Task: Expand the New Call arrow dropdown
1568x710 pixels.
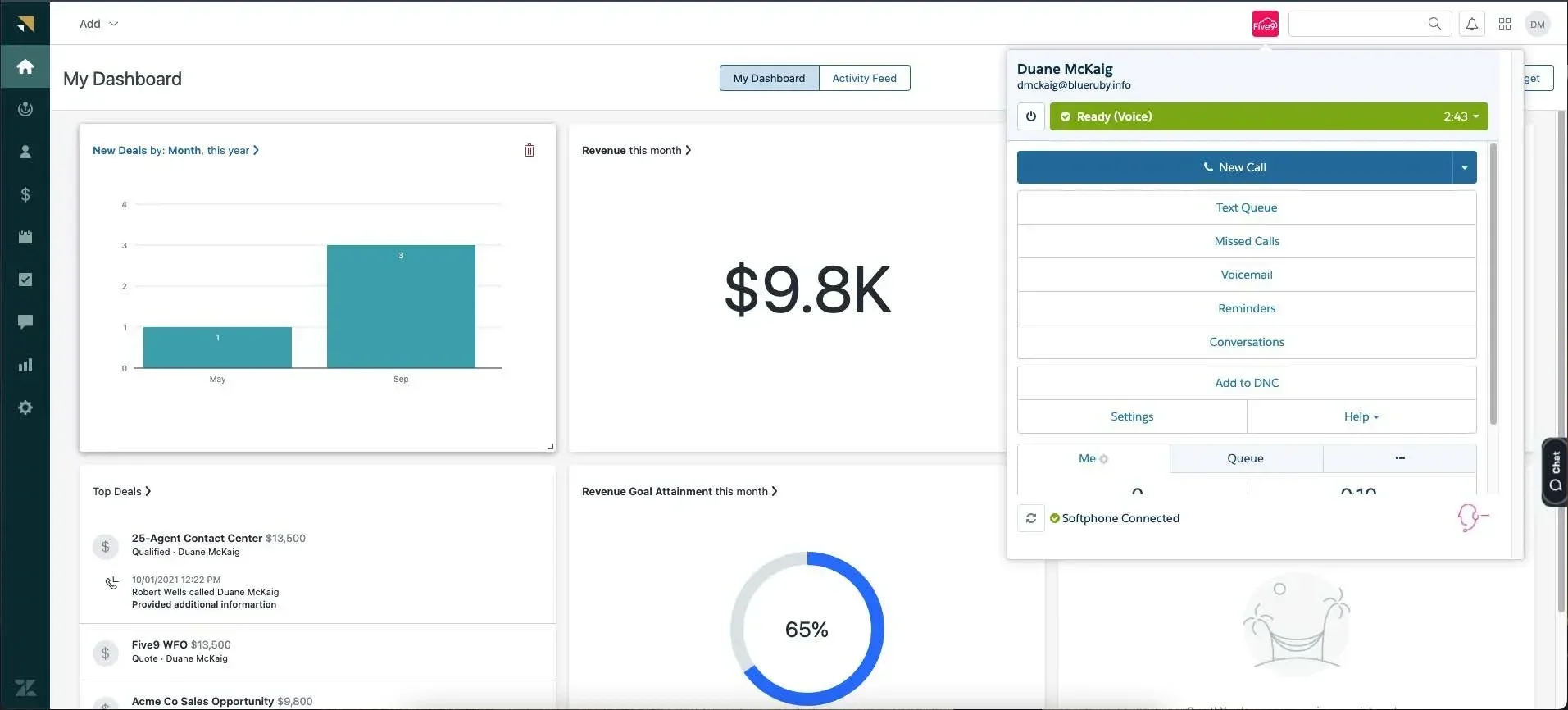Action: tap(1464, 167)
